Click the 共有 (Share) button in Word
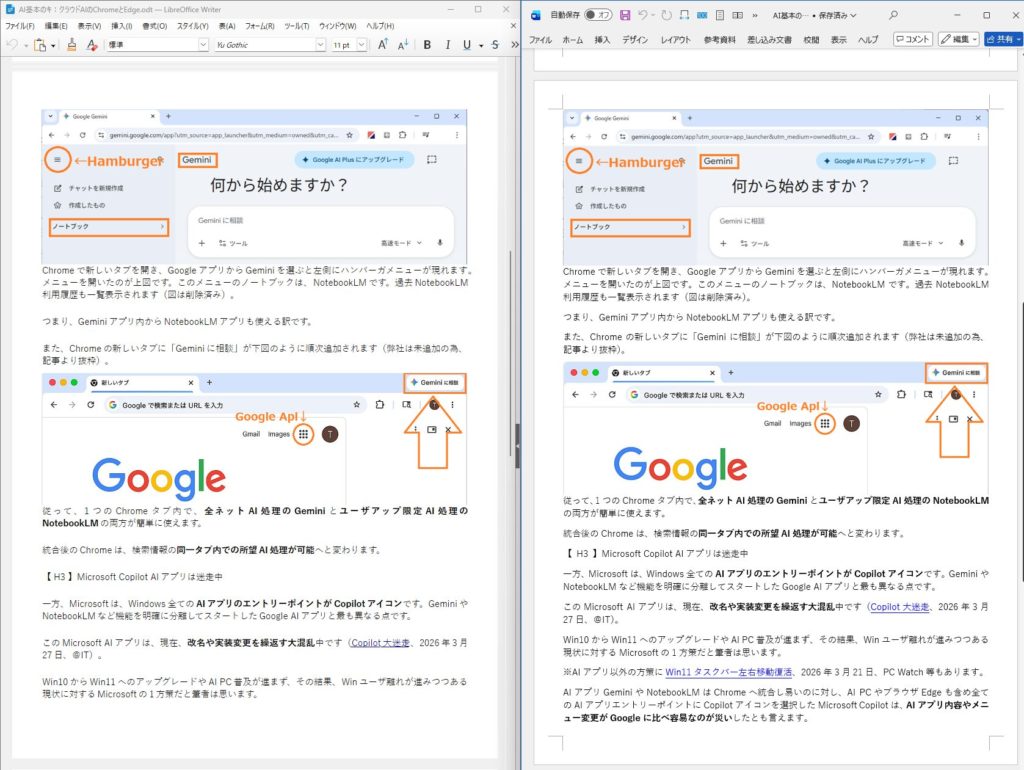Viewport: 1024px width, 770px height. (x=1001, y=39)
